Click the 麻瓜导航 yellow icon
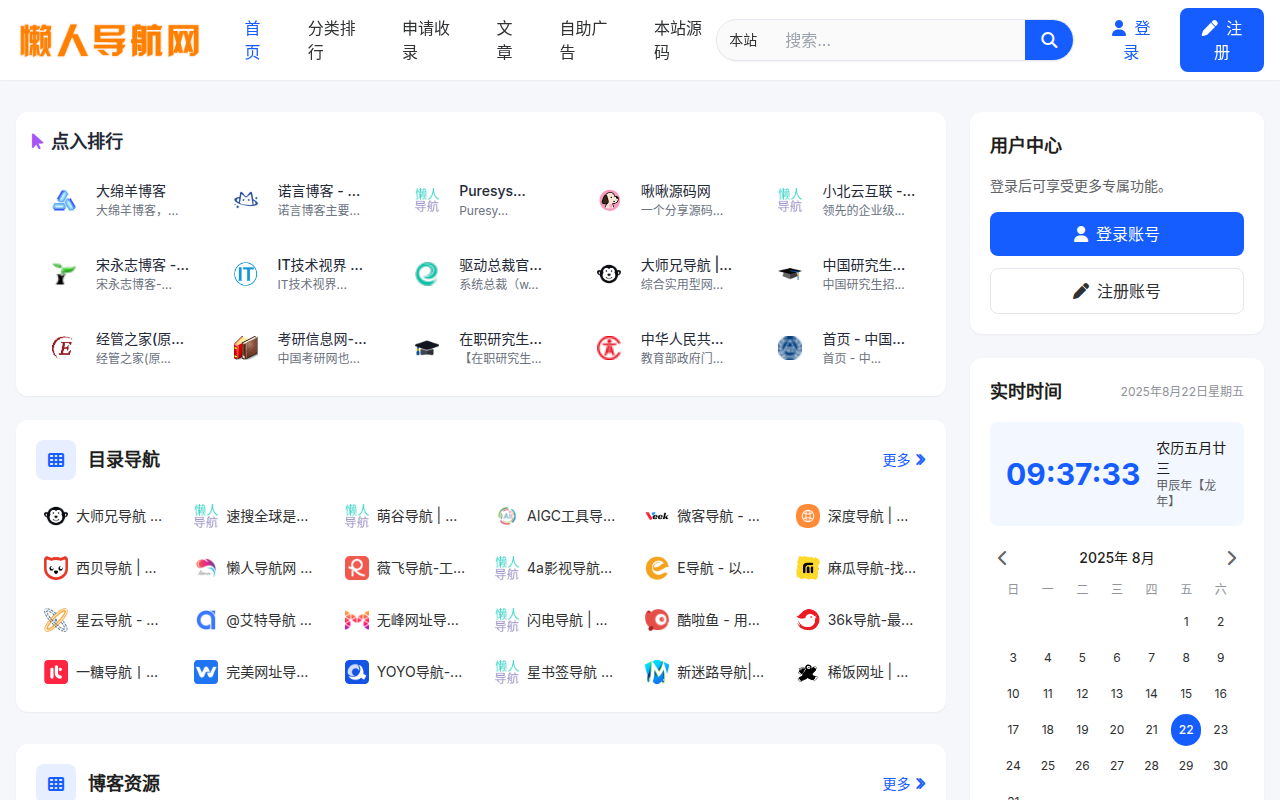Screen dimensions: 1280x800 808,568
